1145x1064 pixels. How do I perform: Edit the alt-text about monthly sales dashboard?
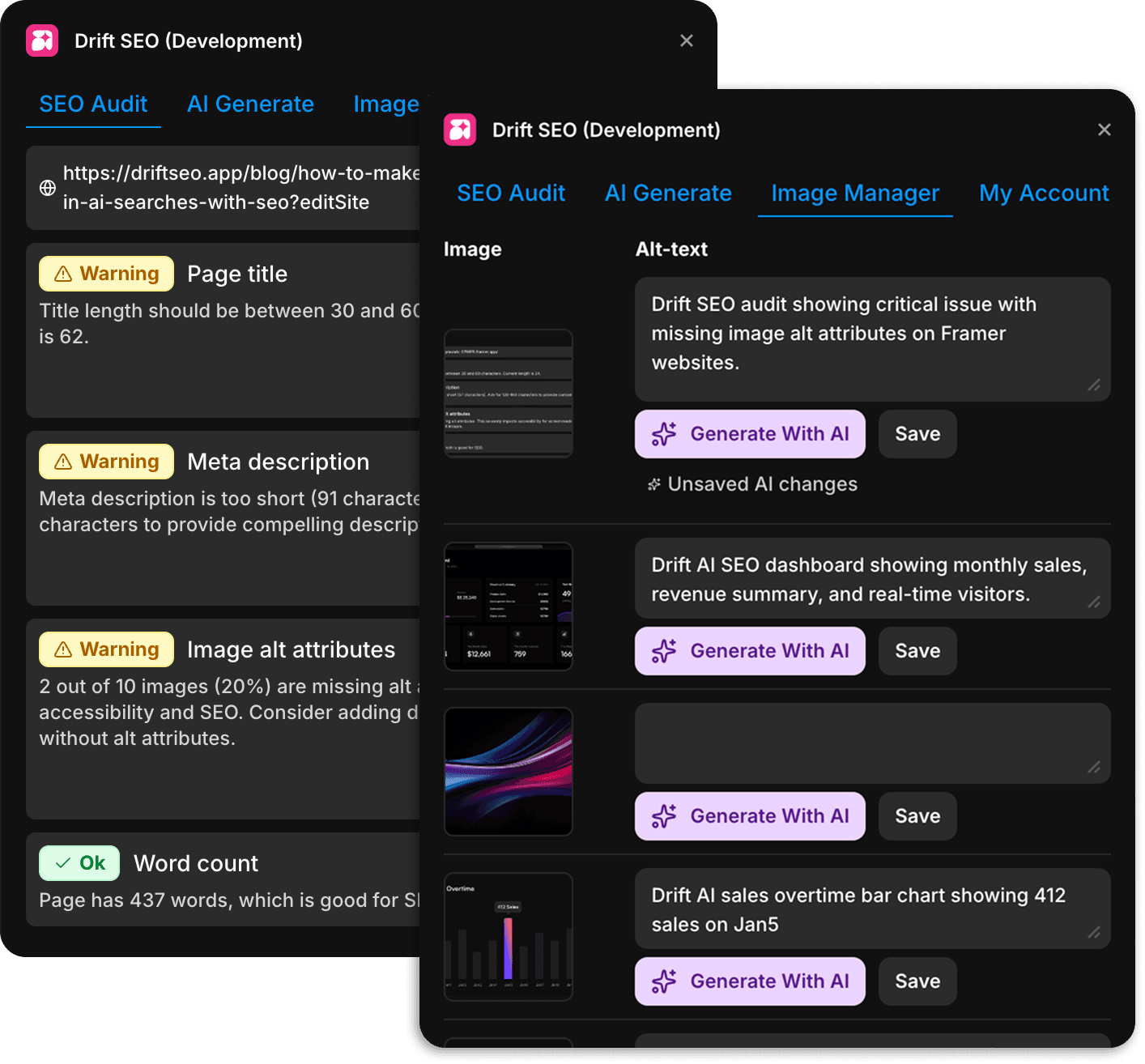(x=873, y=578)
